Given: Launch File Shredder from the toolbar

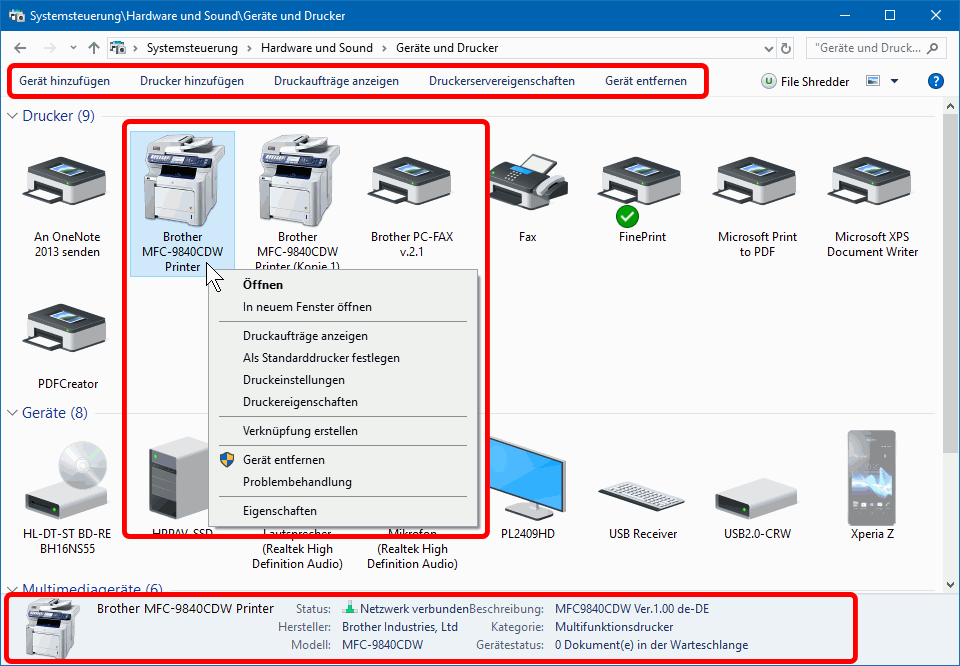Looking at the screenshot, I should click(x=804, y=81).
